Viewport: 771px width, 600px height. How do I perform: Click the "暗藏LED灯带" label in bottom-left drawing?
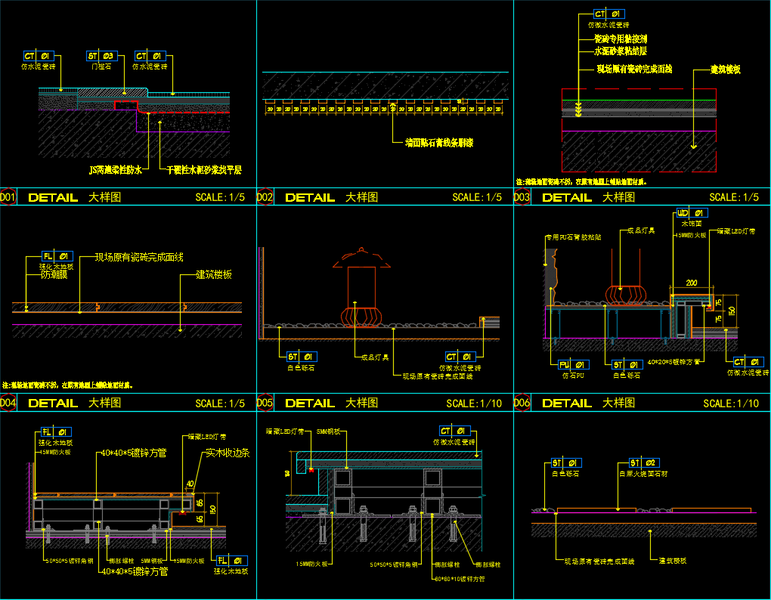click(x=207, y=437)
